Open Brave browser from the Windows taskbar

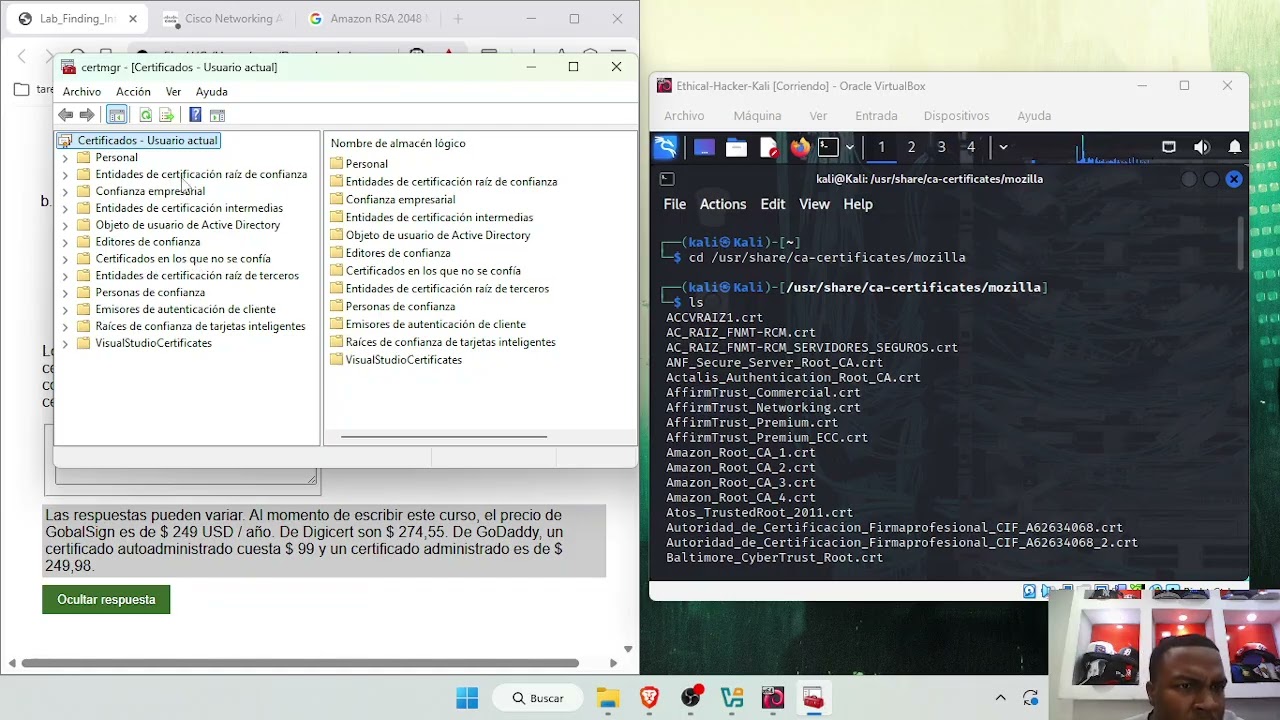coord(649,698)
